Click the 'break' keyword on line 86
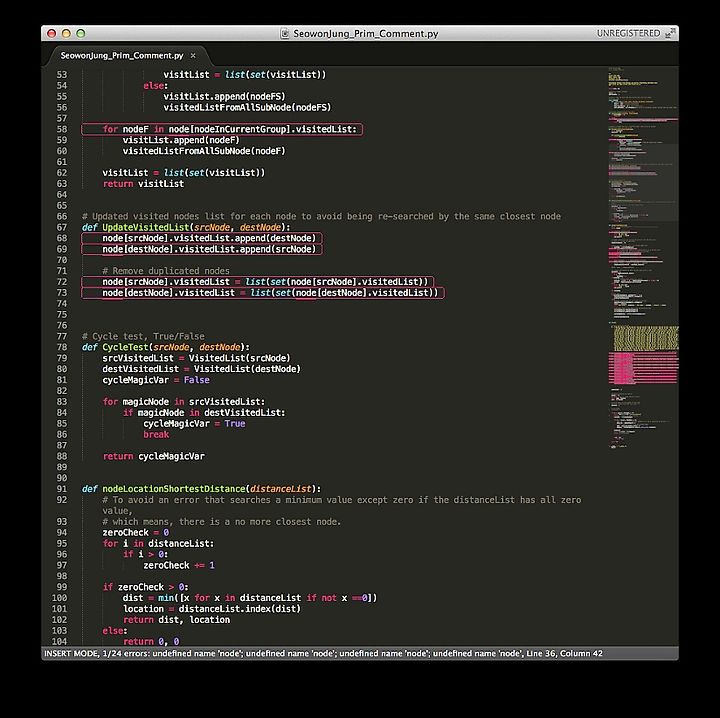Viewport: 720px width, 718px height. pyautogui.click(x=156, y=434)
